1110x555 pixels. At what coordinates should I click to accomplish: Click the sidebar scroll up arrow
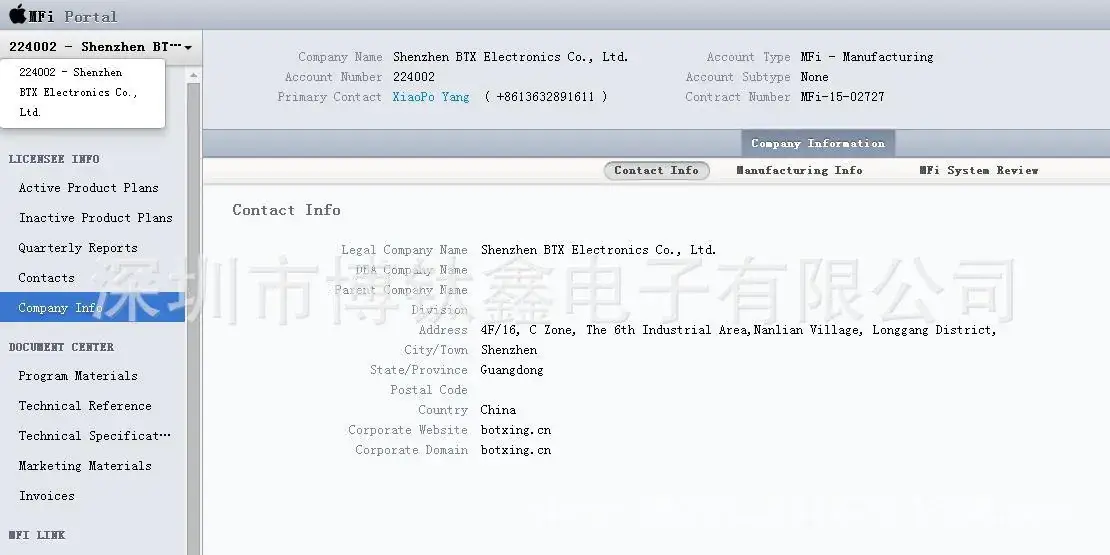(x=193, y=74)
